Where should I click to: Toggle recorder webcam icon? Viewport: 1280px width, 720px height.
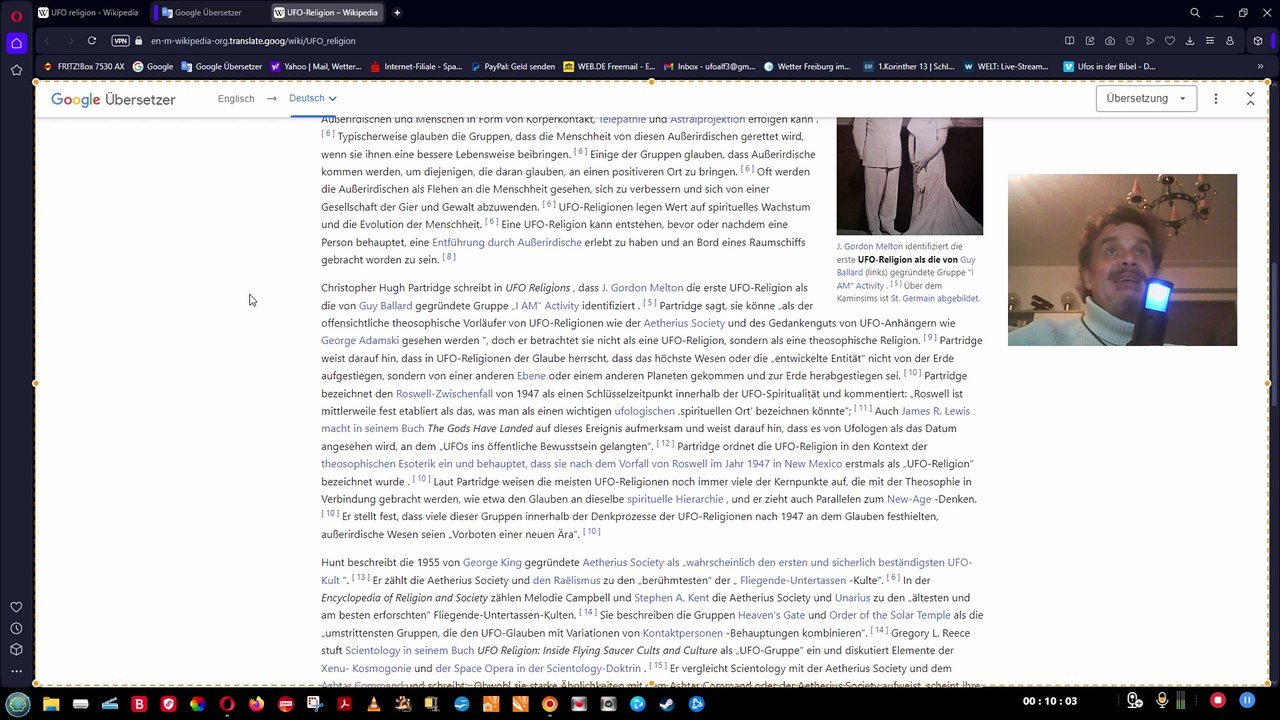point(1134,701)
